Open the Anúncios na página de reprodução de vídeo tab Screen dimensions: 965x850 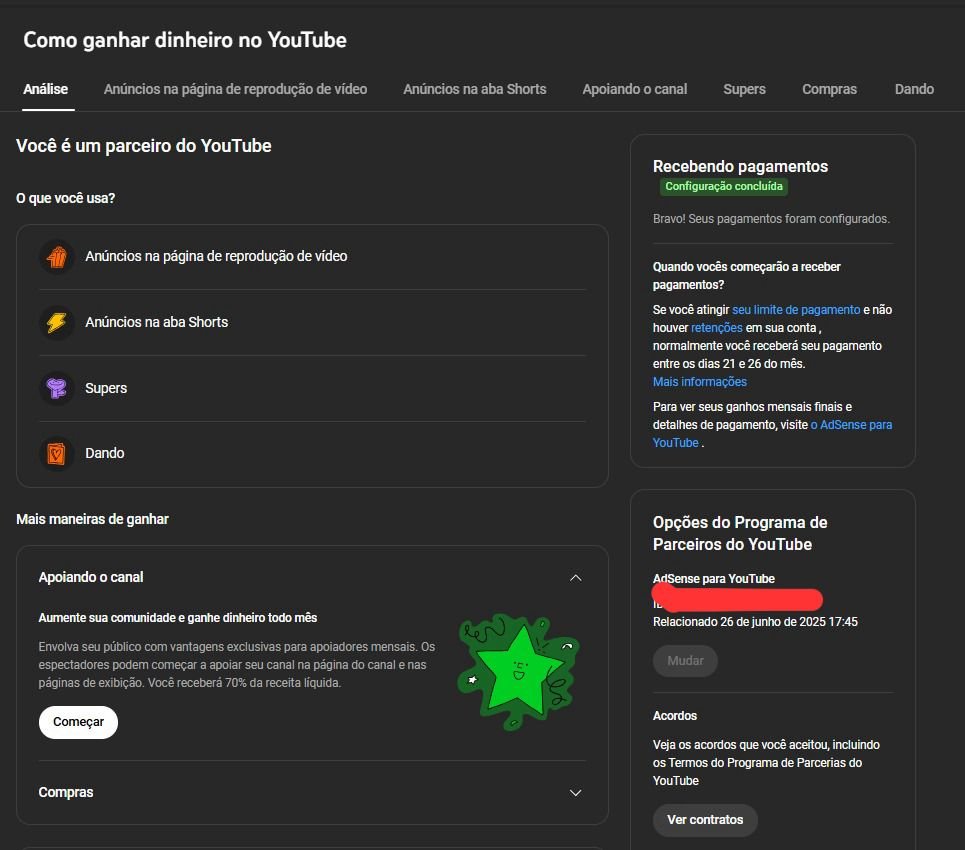pyautogui.click(x=235, y=89)
